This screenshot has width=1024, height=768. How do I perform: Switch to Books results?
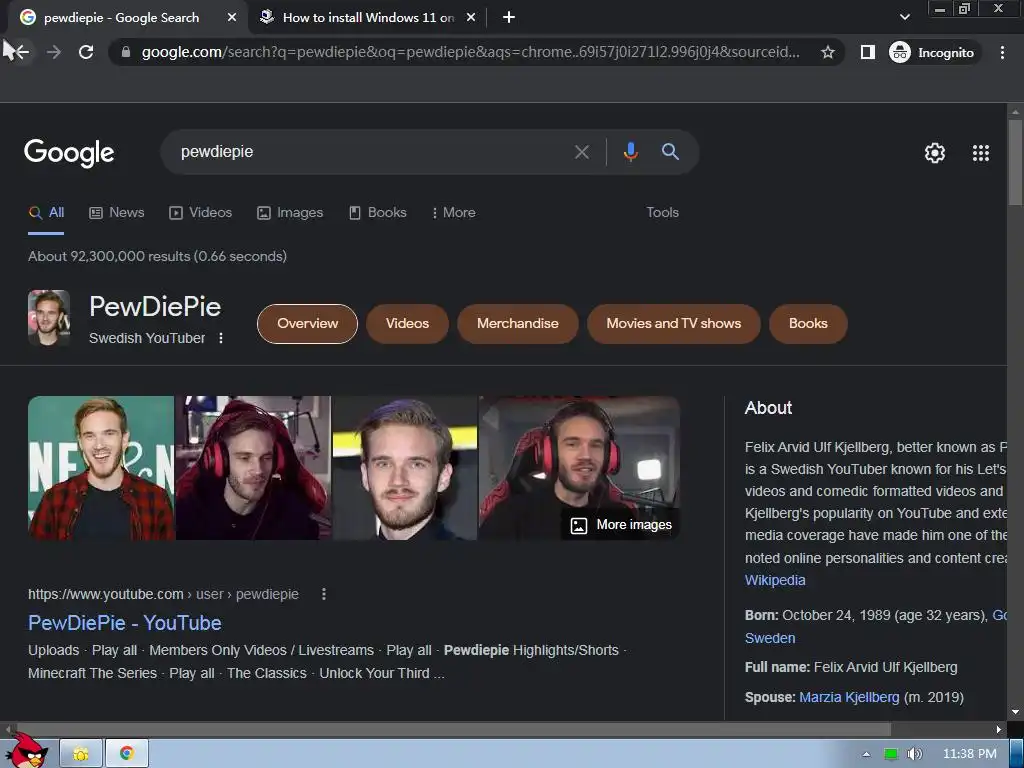tap(377, 212)
